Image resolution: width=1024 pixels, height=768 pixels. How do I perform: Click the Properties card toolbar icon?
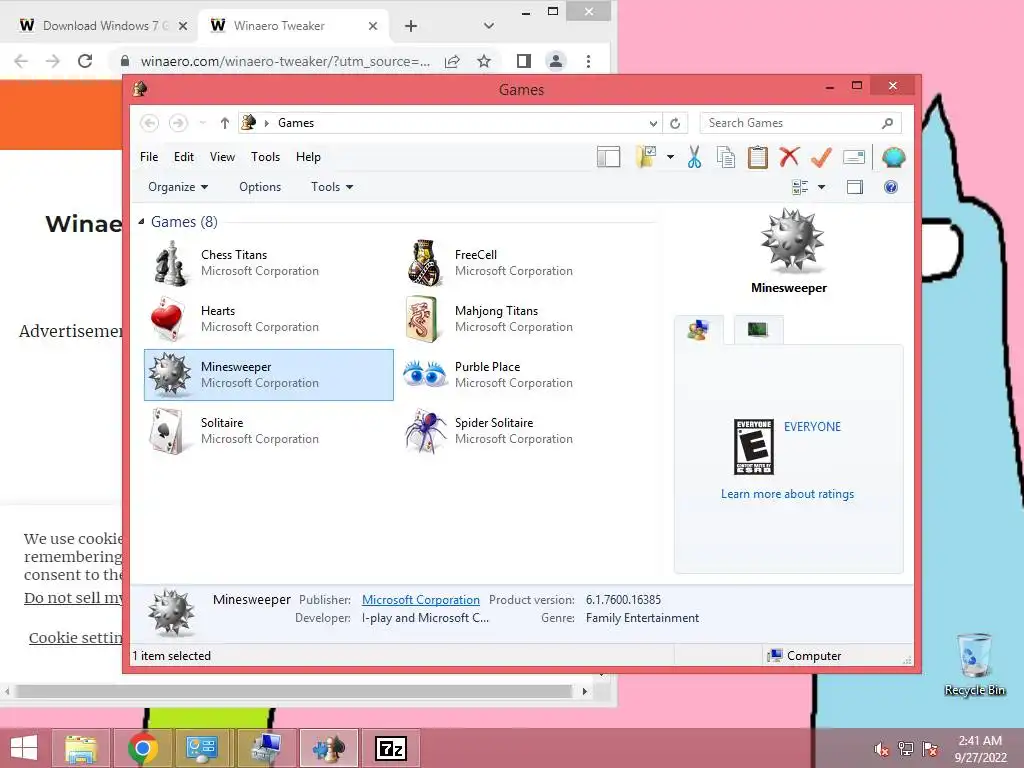pyautogui.click(x=854, y=157)
